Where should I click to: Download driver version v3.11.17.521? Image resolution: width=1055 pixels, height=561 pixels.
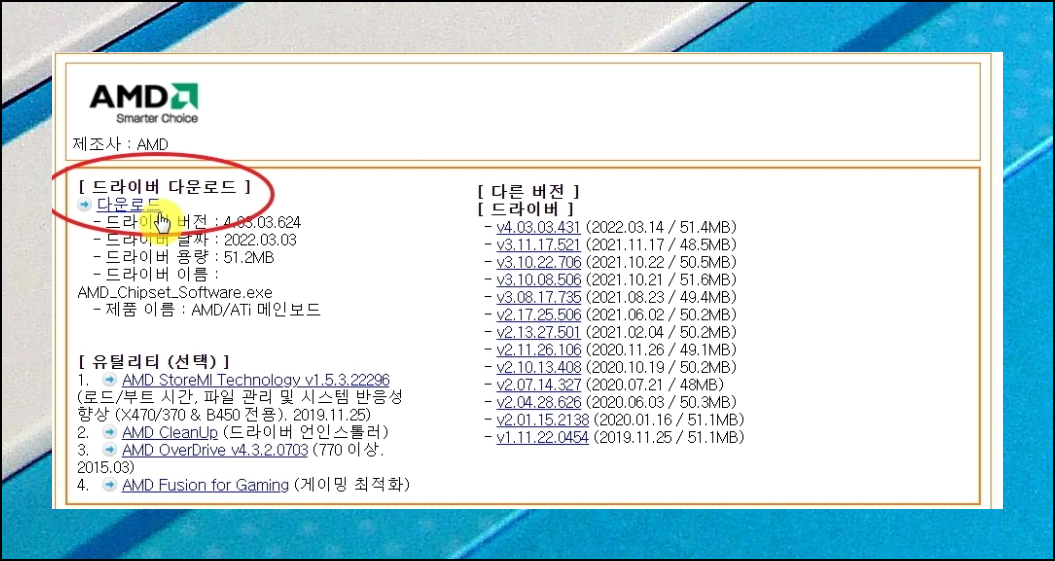[x=538, y=244]
